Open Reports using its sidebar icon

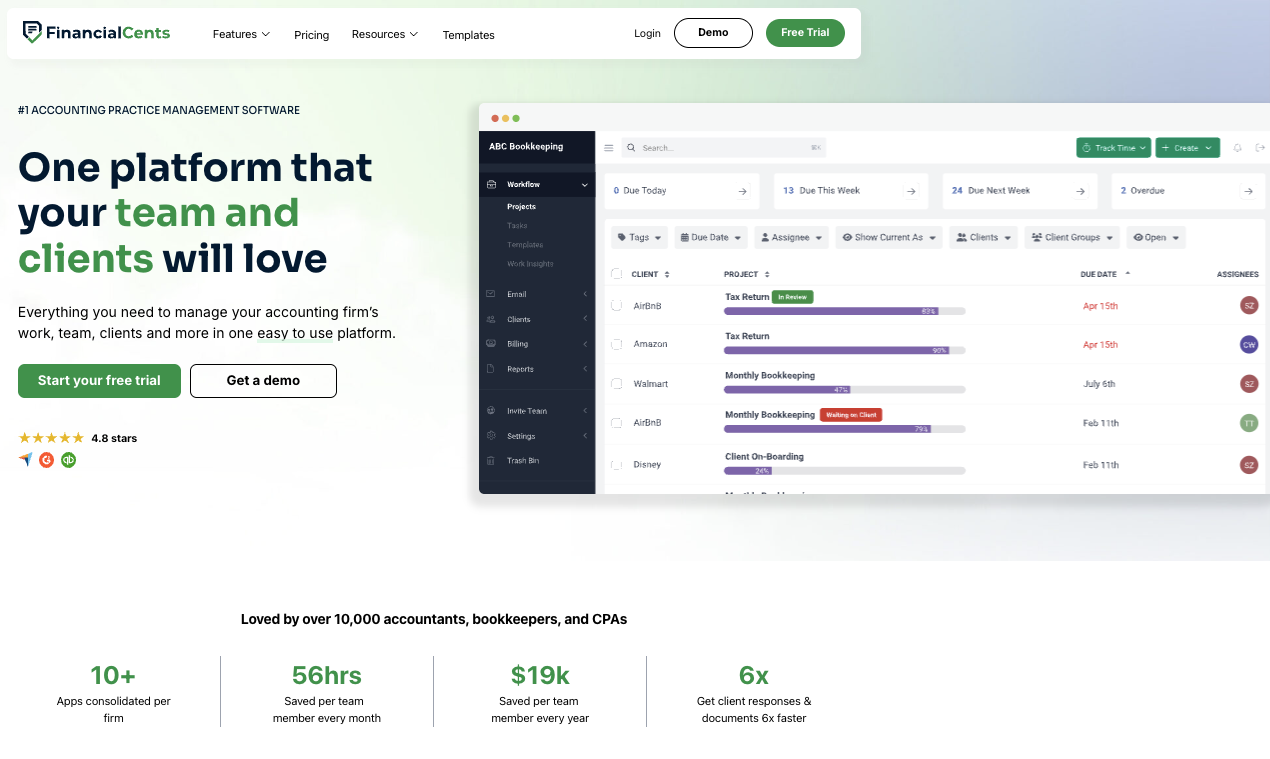tap(490, 368)
